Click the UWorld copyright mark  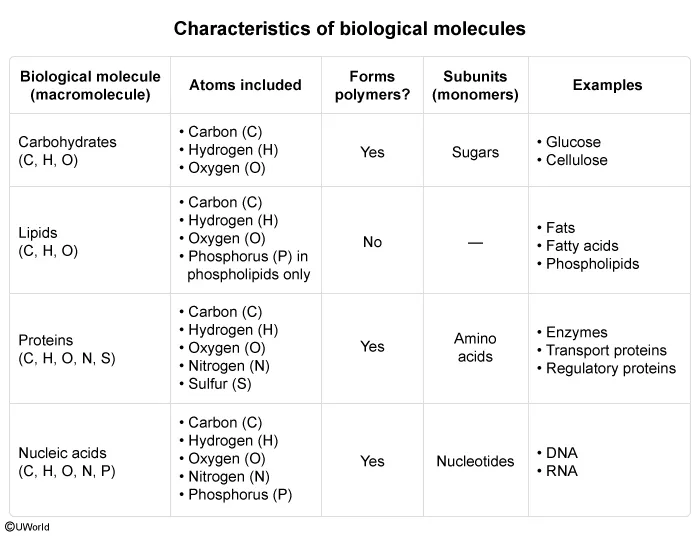click(x=27, y=525)
